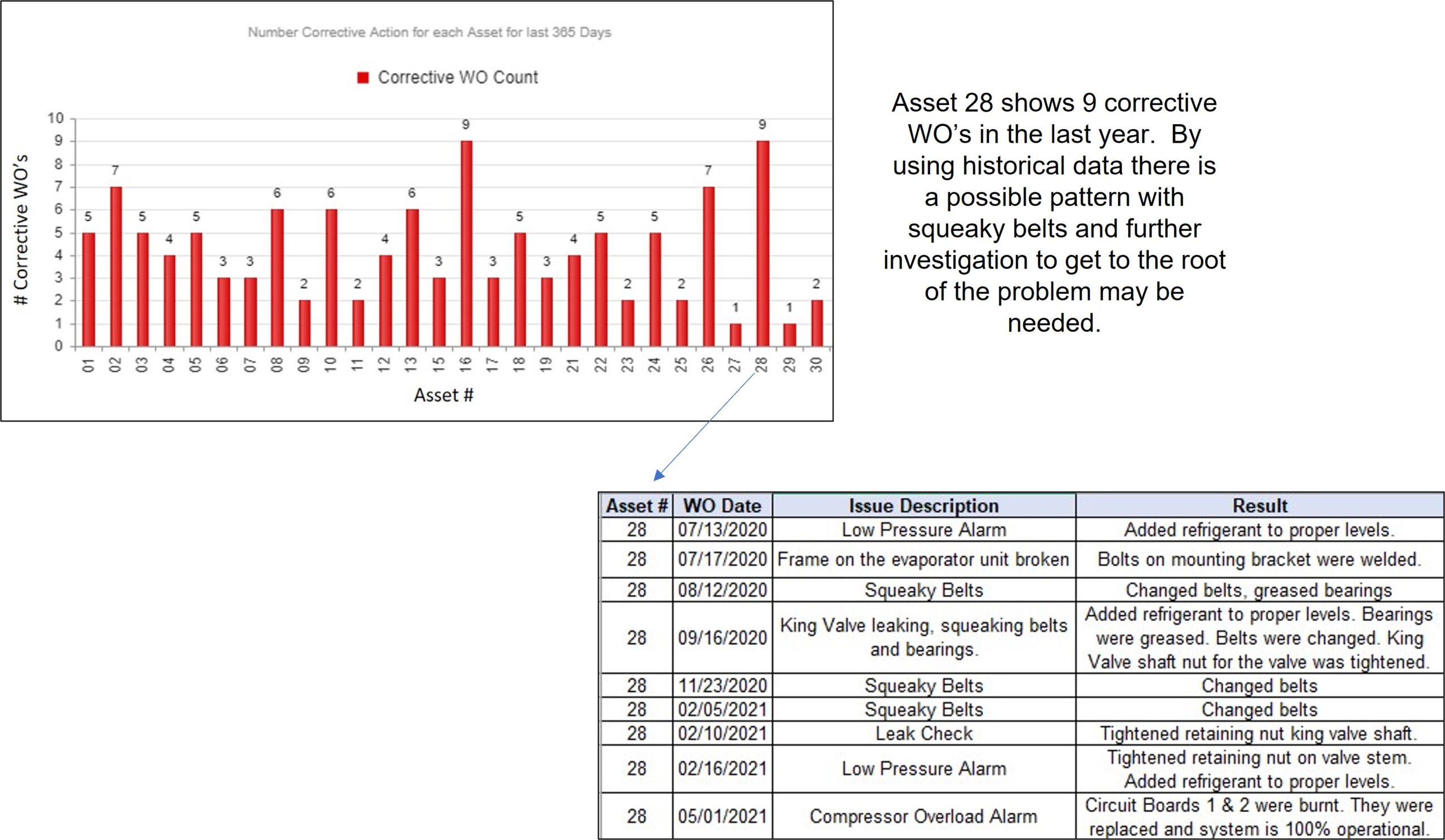The height and width of the screenshot is (840, 1445).
Task: Select the short bar for asset 29
Action: (790, 335)
